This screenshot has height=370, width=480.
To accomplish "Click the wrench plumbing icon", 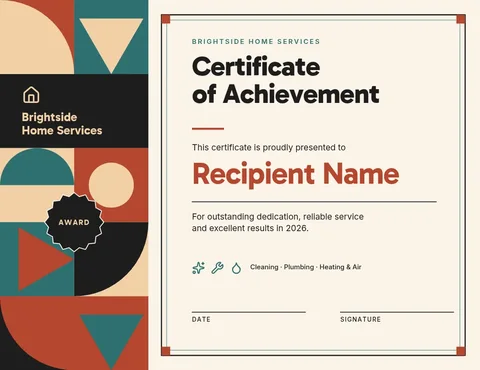I will [217, 268].
